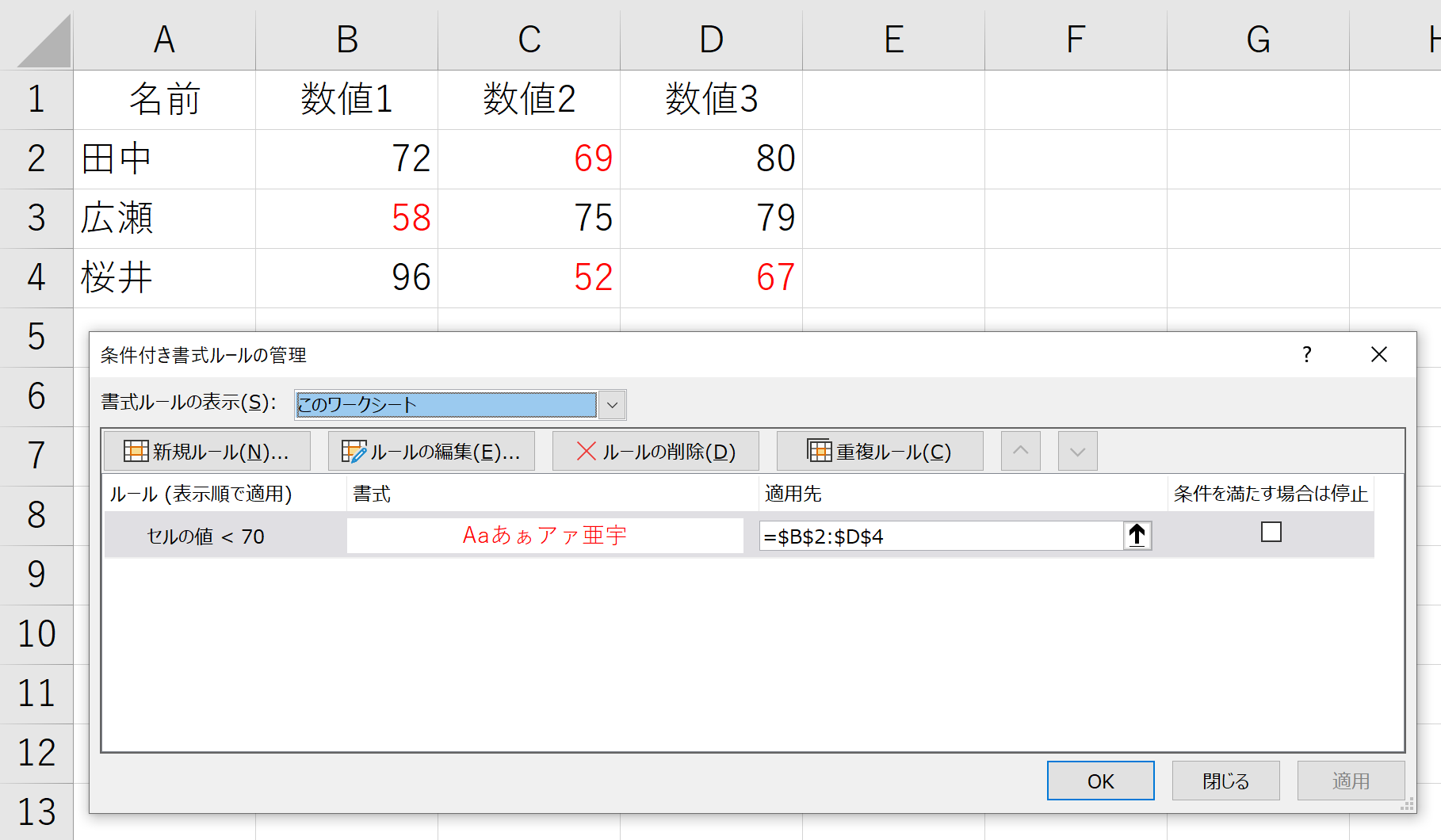Open dialog help via question mark
The width and height of the screenshot is (1441, 840).
tap(1307, 354)
